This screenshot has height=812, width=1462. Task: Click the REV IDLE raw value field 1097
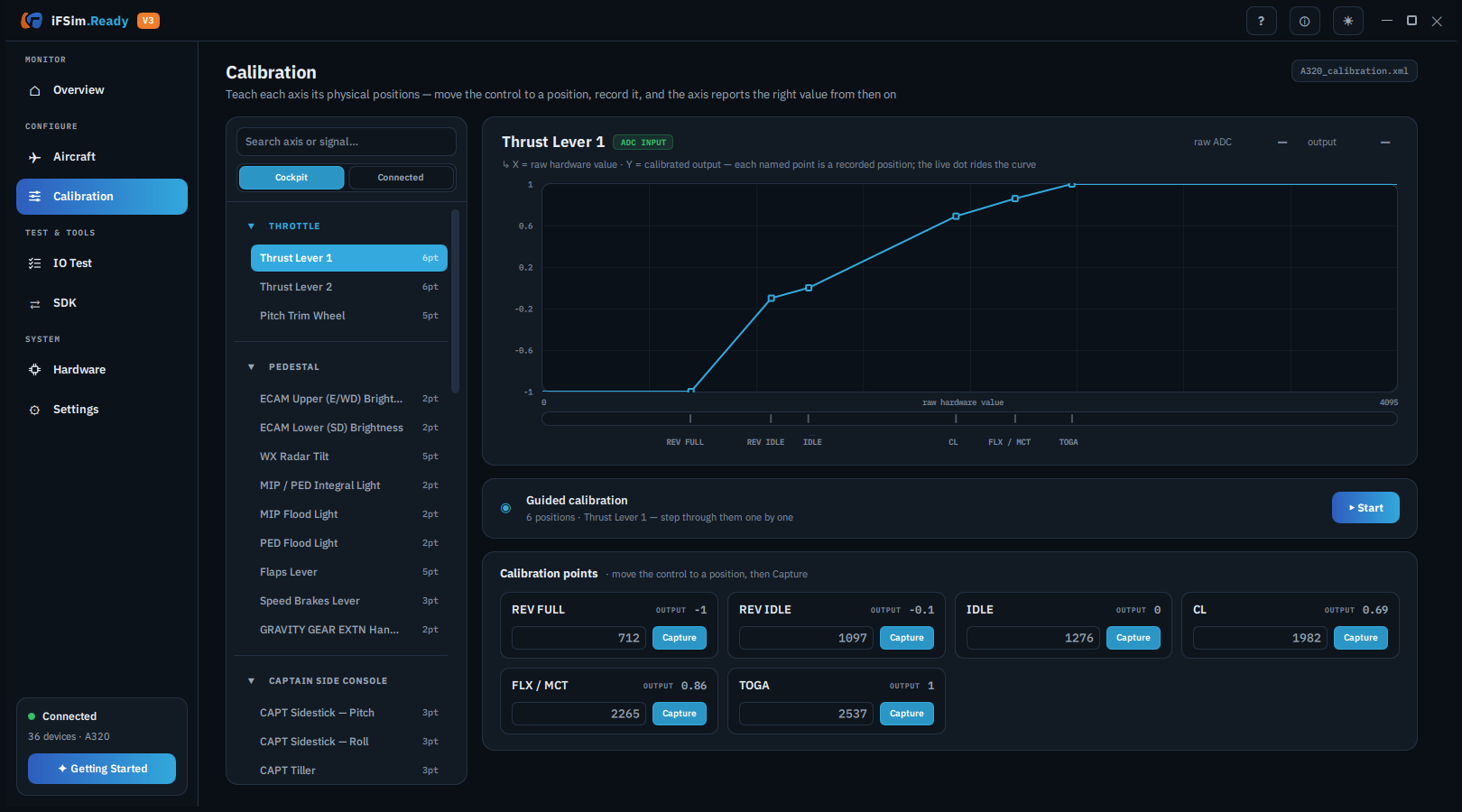pos(806,638)
